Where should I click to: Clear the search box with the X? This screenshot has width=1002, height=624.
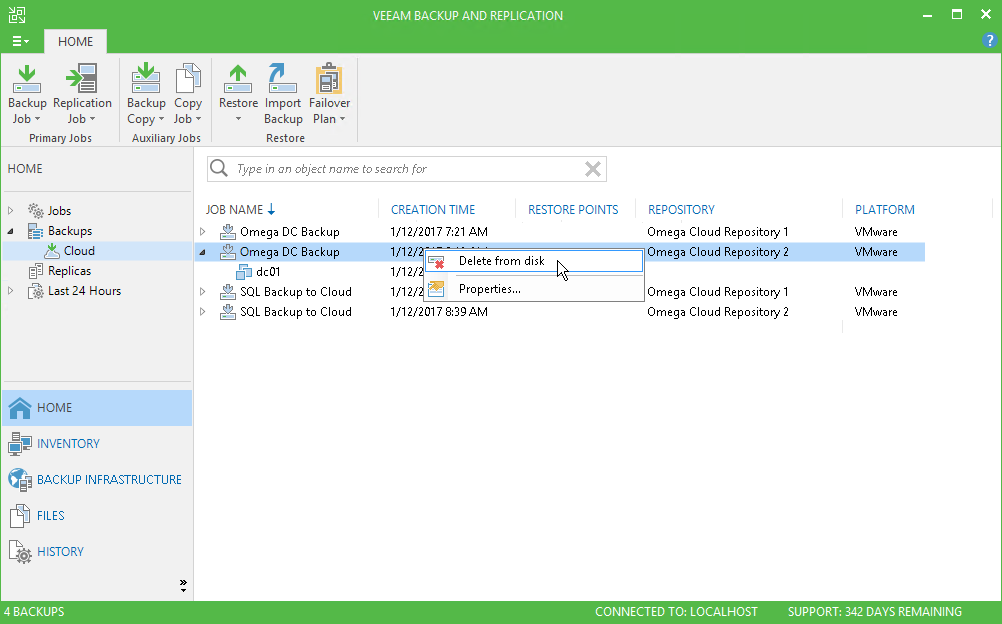pos(593,169)
